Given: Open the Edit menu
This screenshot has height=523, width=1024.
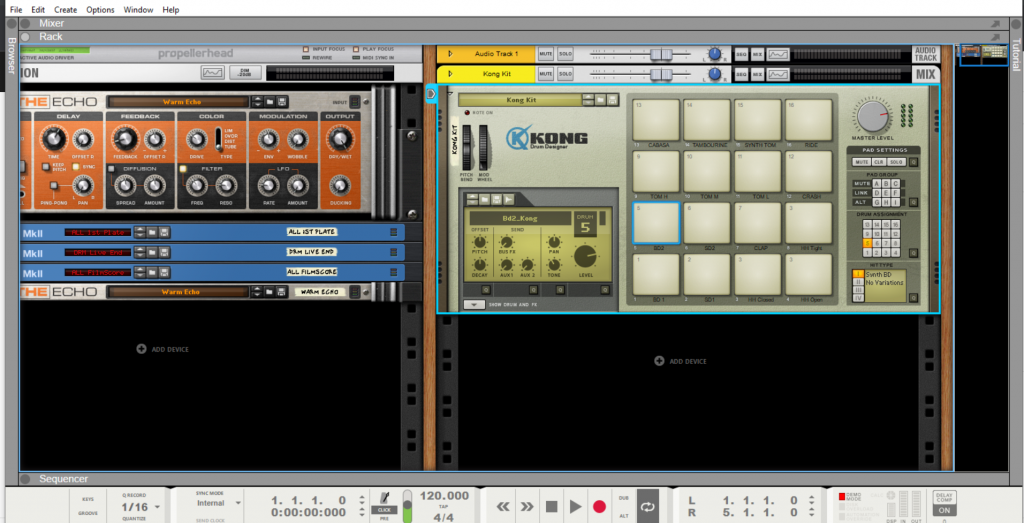Looking at the screenshot, I should tap(39, 10).
